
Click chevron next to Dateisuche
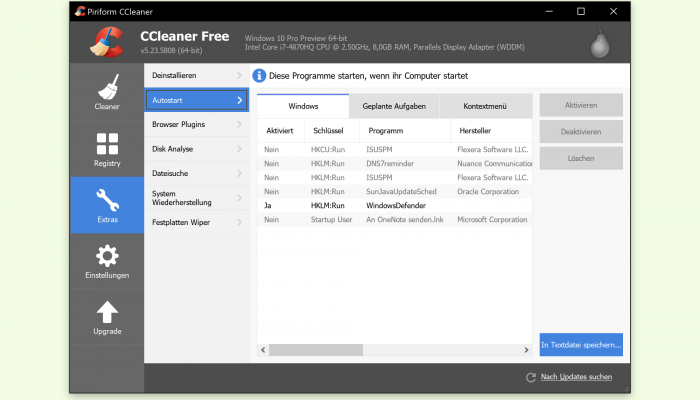(239, 173)
